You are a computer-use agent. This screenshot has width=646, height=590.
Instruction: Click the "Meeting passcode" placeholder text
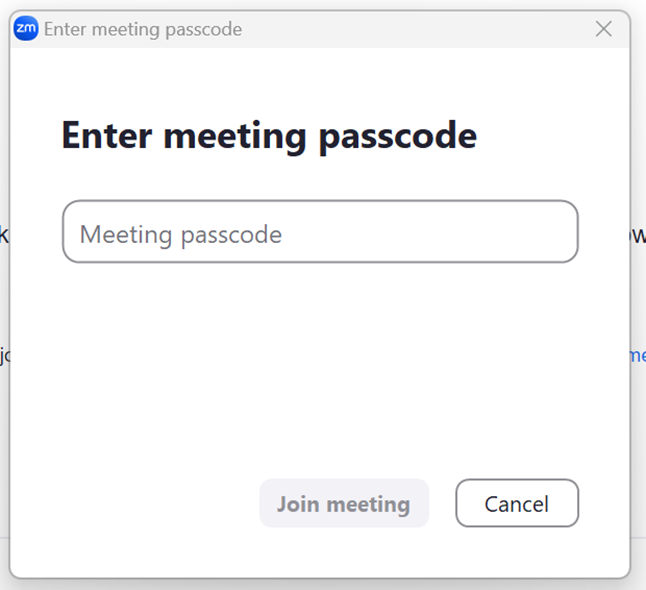coord(181,235)
